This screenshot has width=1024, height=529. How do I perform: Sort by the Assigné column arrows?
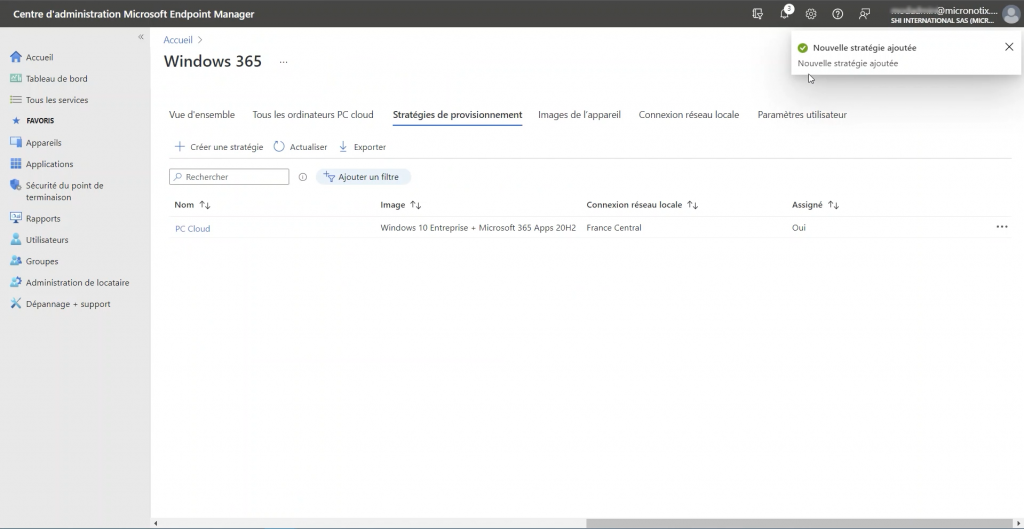coord(833,205)
